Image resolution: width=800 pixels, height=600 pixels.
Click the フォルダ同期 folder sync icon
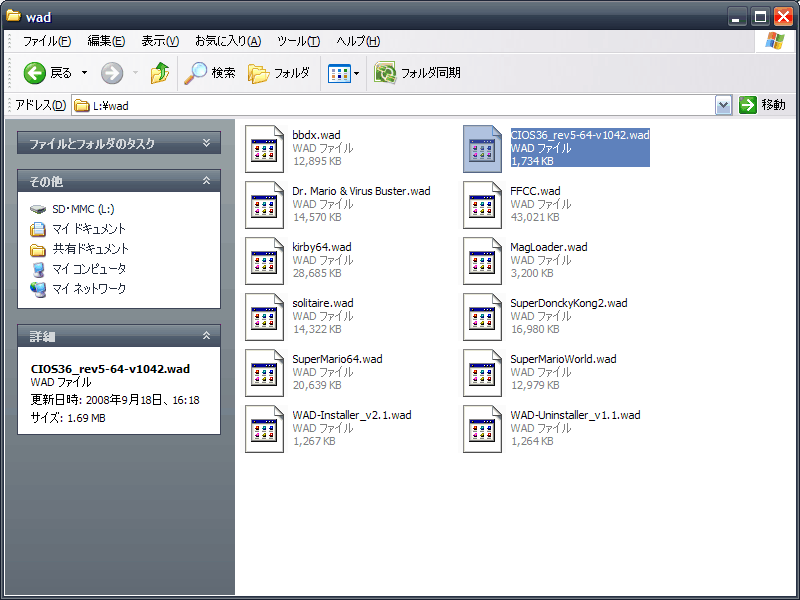385,73
